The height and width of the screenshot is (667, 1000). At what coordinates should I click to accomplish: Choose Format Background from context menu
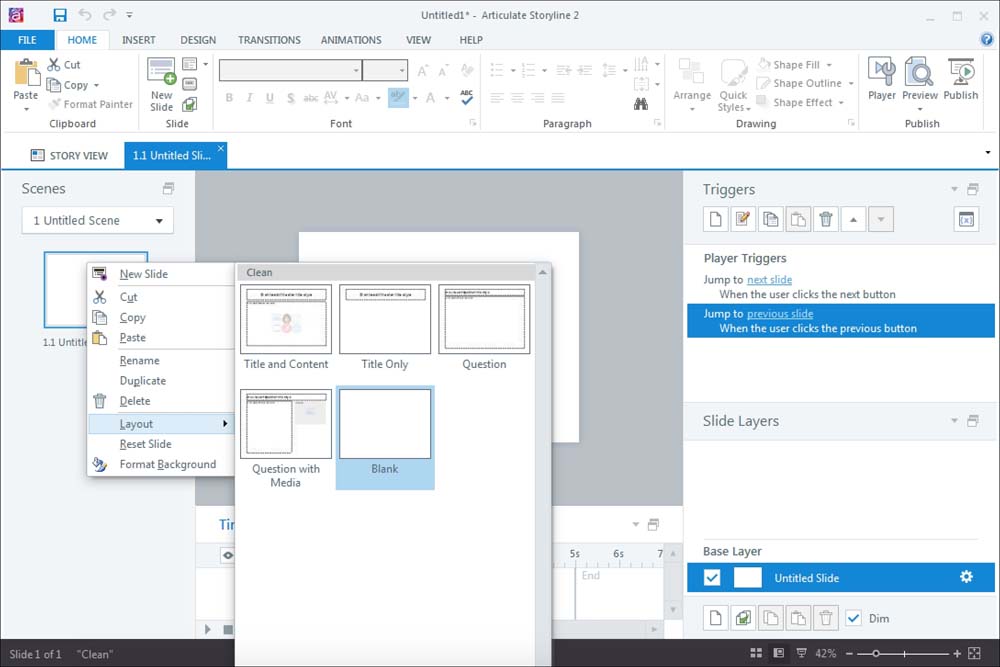pos(168,464)
